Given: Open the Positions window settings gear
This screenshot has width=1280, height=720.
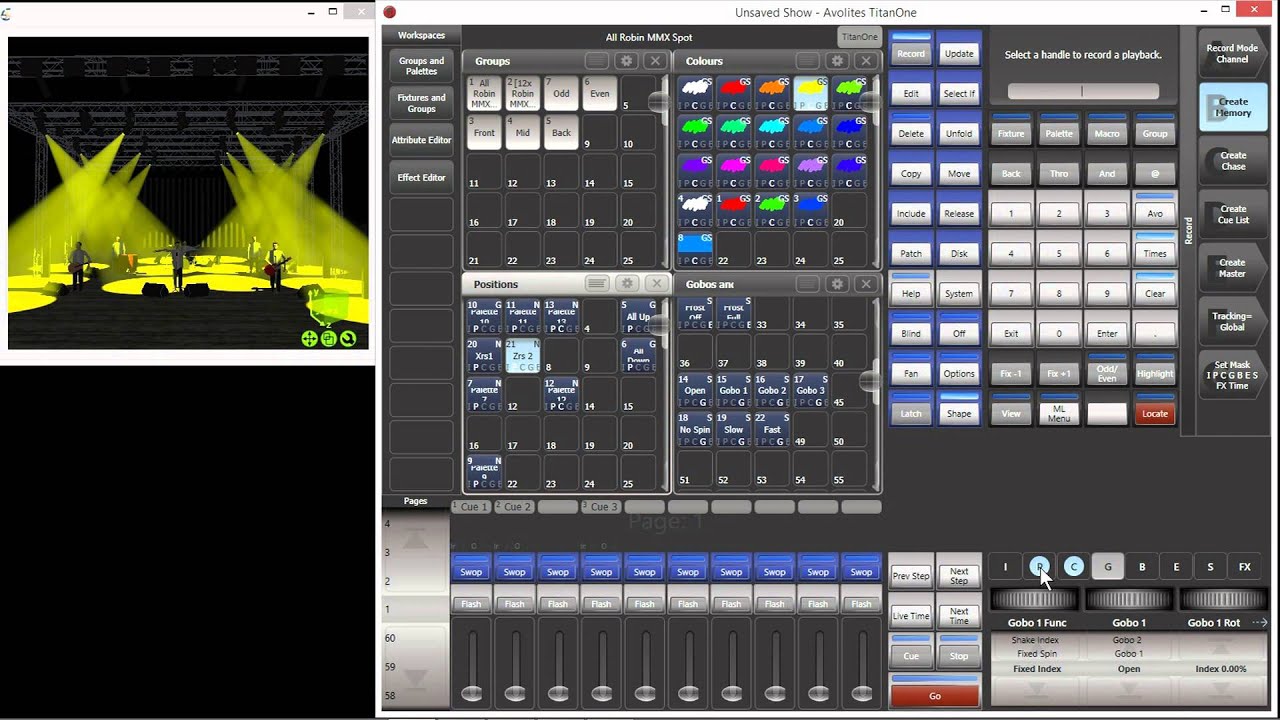Looking at the screenshot, I should pos(627,284).
